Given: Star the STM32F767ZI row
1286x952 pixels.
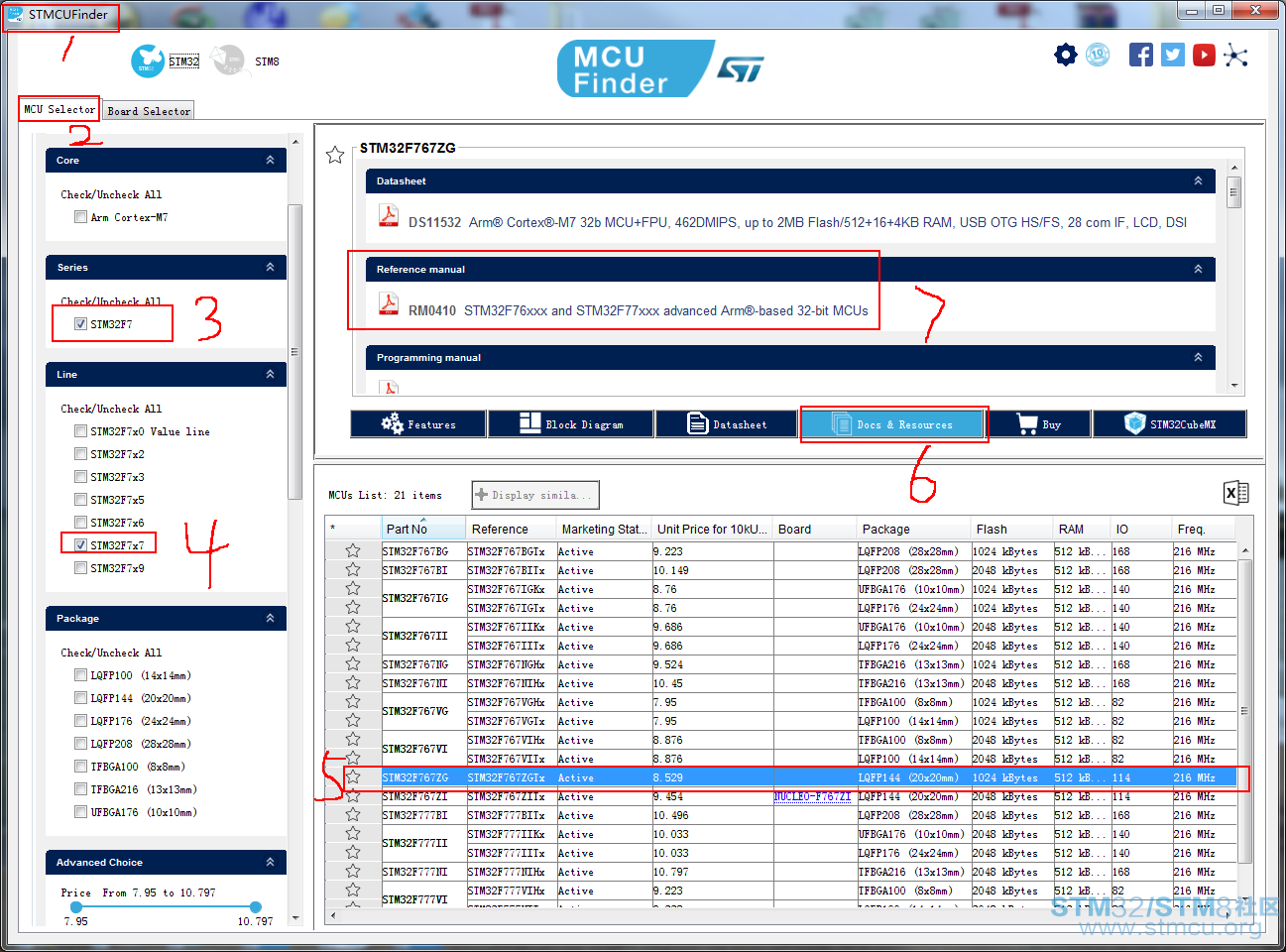Looking at the screenshot, I should click(x=353, y=796).
